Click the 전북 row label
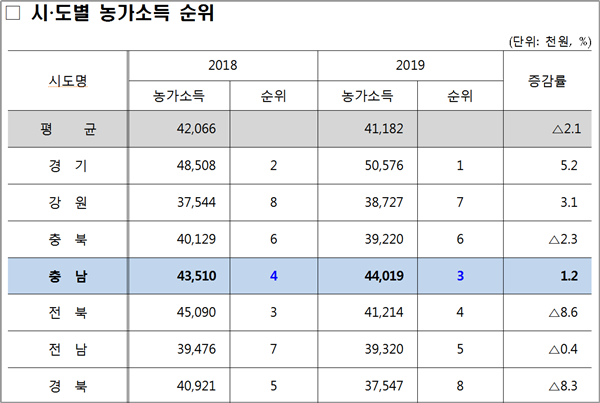This screenshot has width=600, height=403. [x=68, y=313]
